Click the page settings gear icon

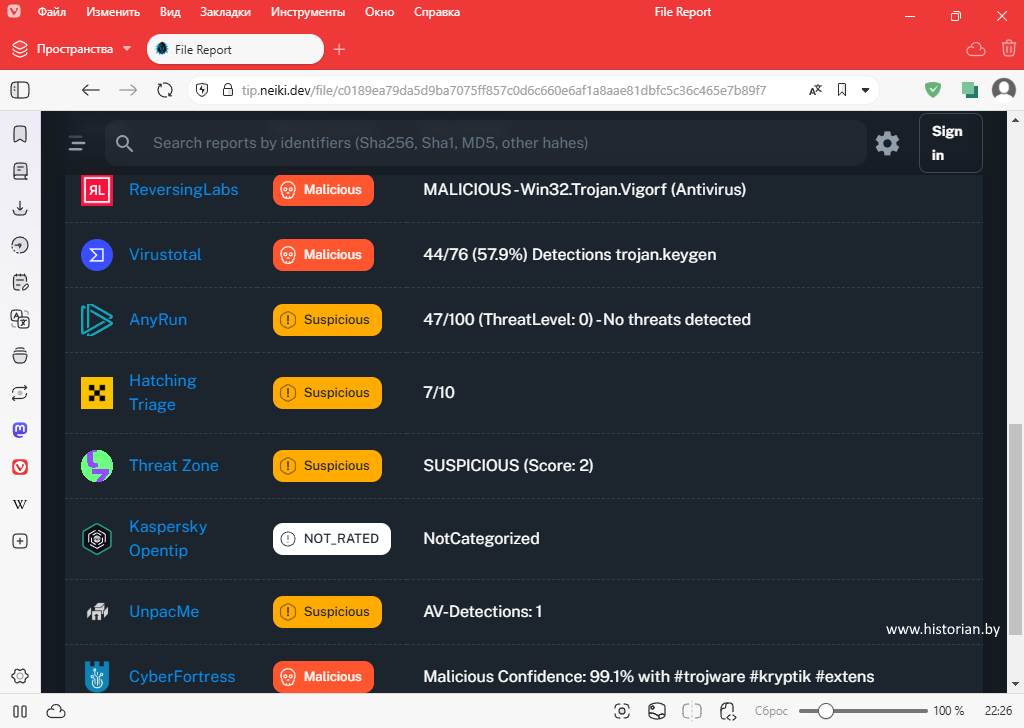point(887,143)
